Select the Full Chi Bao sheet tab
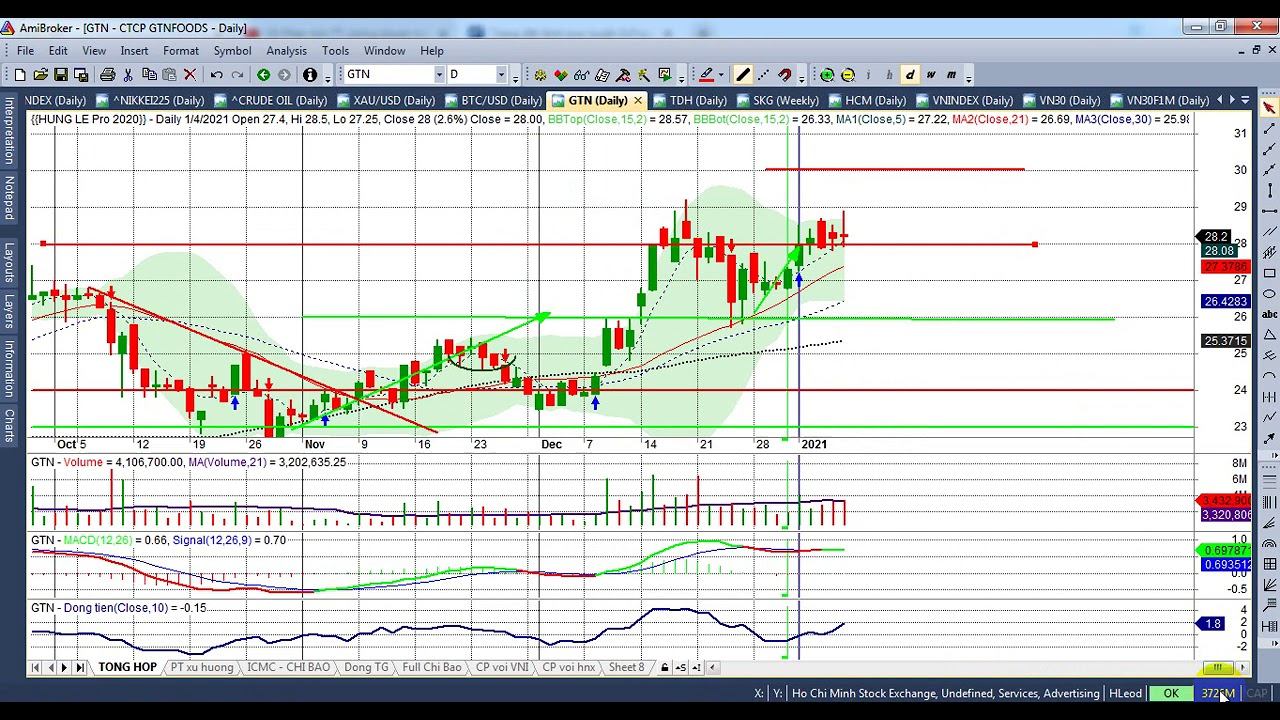This screenshot has height=720, width=1280. coord(432,667)
